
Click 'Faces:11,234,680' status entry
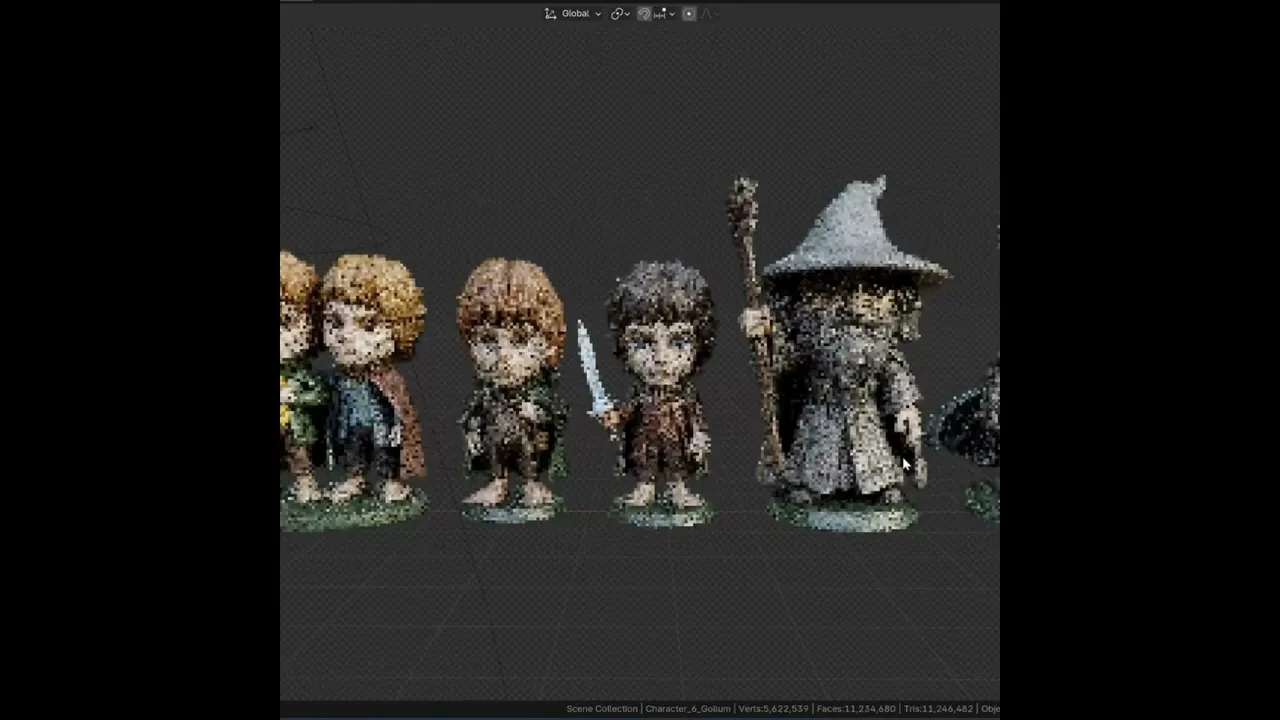tap(856, 708)
